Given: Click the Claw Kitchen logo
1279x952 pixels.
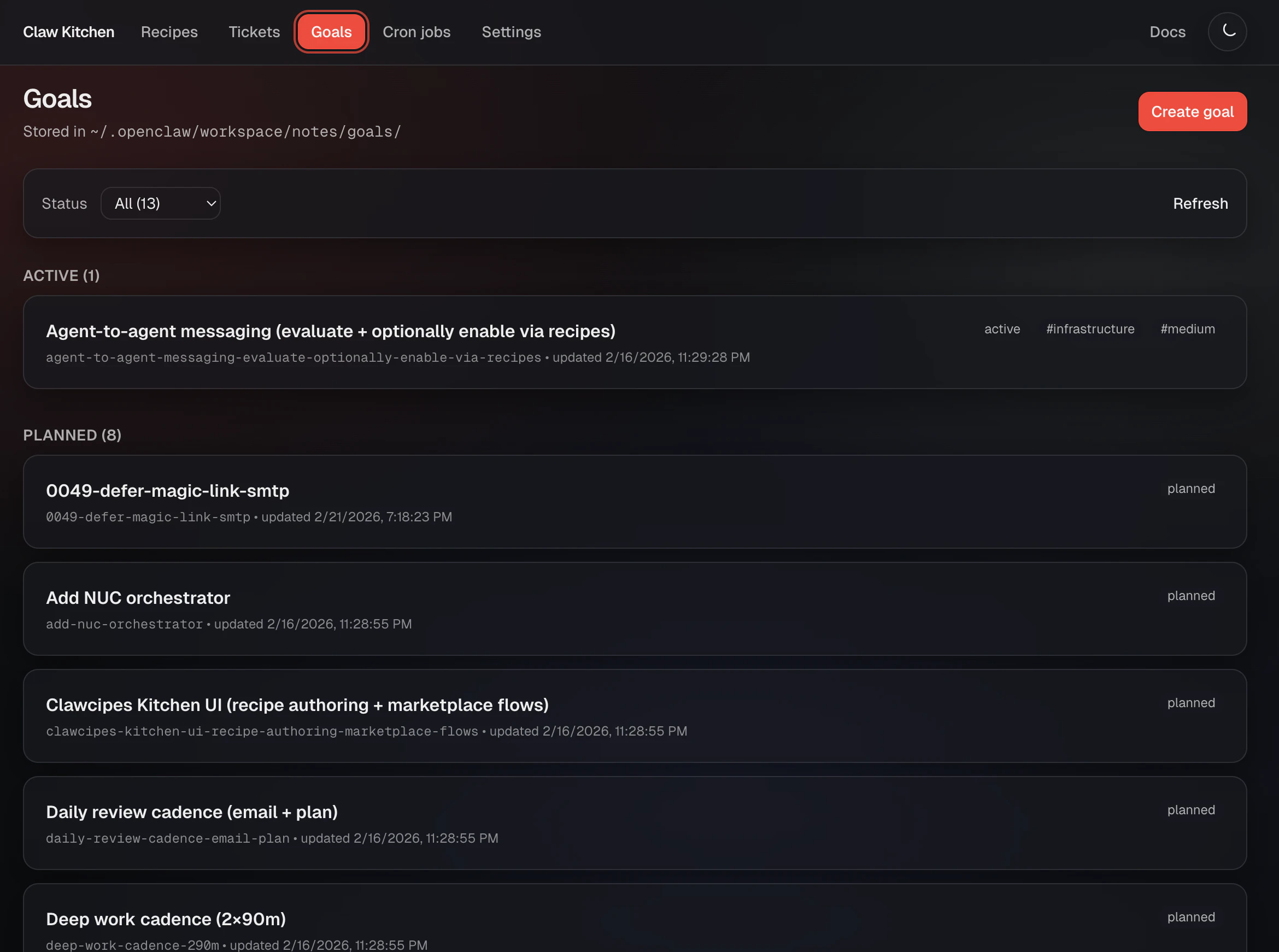Looking at the screenshot, I should [68, 32].
